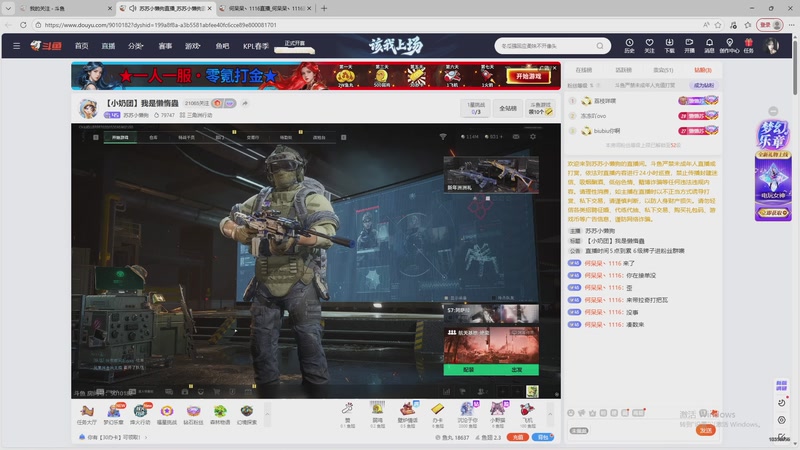Expand the activity icons list chevron

click(x=266, y=414)
